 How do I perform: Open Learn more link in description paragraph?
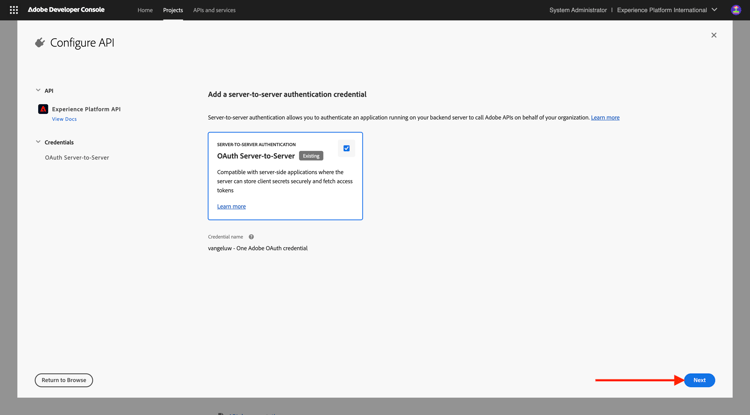click(605, 118)
